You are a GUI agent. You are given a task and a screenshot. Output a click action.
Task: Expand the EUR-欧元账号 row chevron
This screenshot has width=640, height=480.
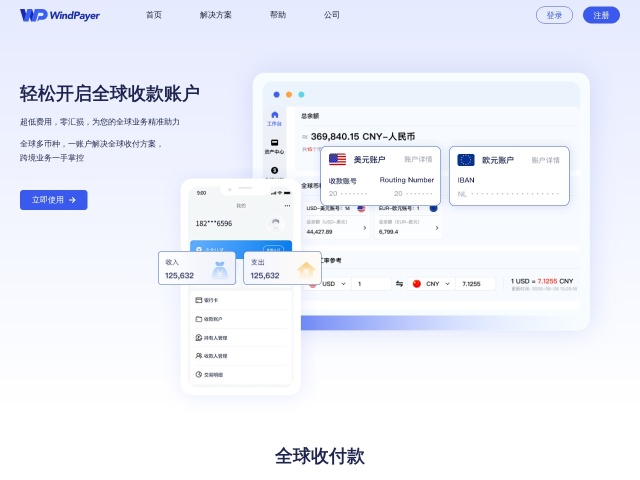[x=437, y=228]
